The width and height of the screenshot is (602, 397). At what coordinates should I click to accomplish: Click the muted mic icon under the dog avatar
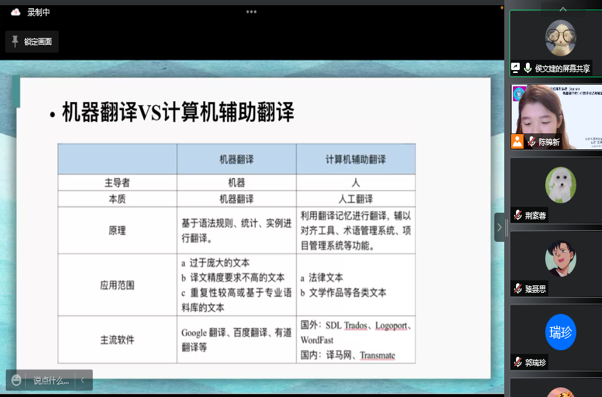[518, 215]
